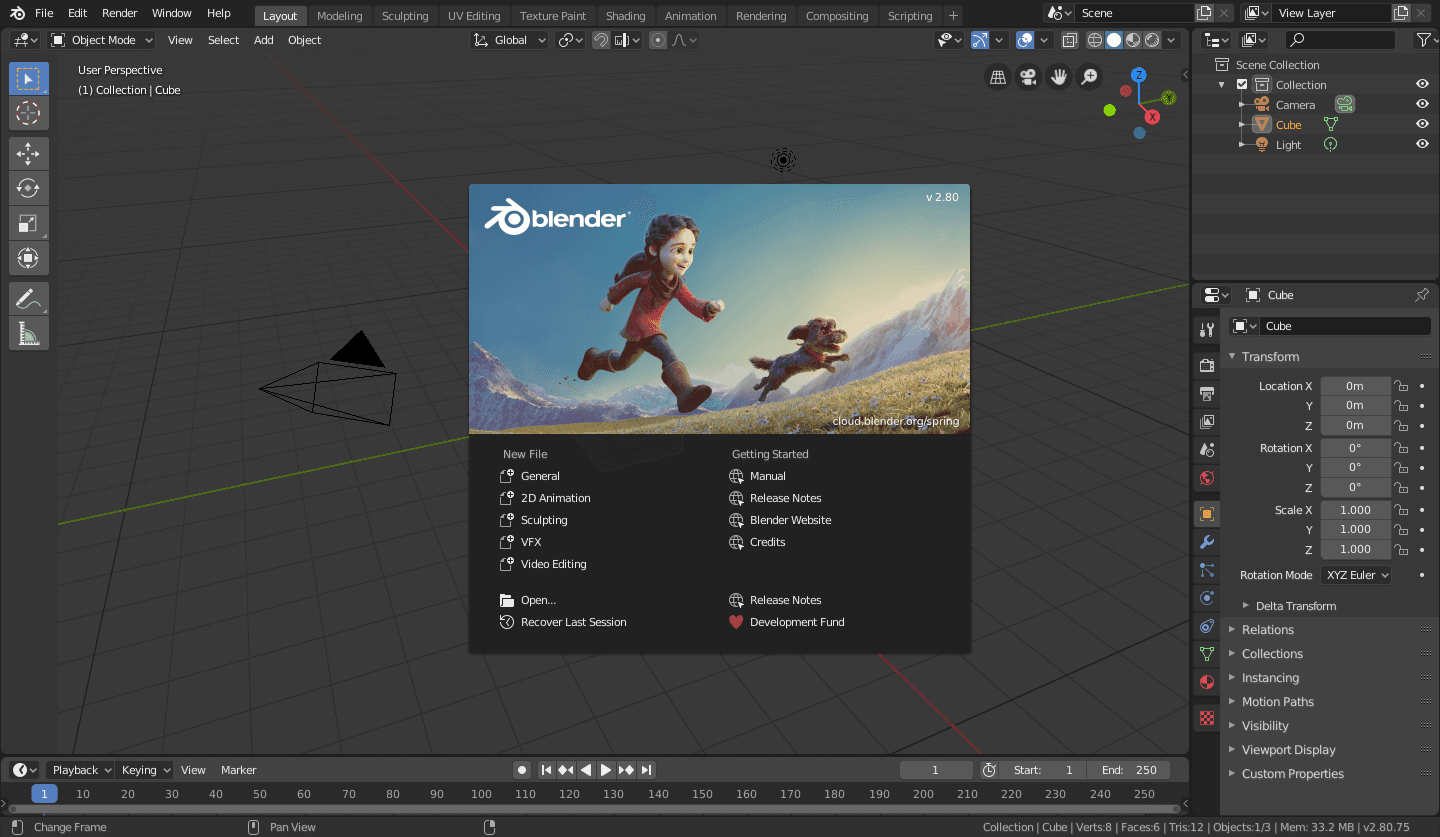Open the Render menu
The image size is (1440, 837).
click(x=120, y=13)
